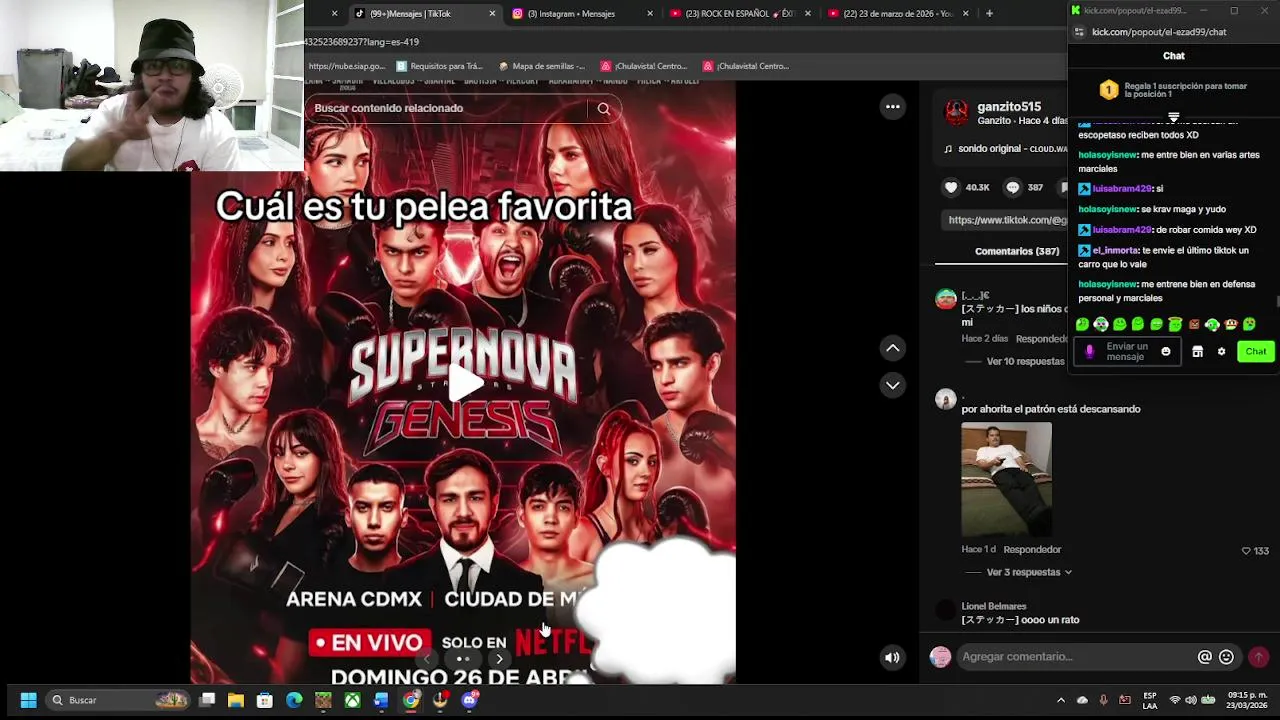The image size is (1280, 720).
Task: Open ganzito515 profile avatar
Action: (x=957, y=112)
